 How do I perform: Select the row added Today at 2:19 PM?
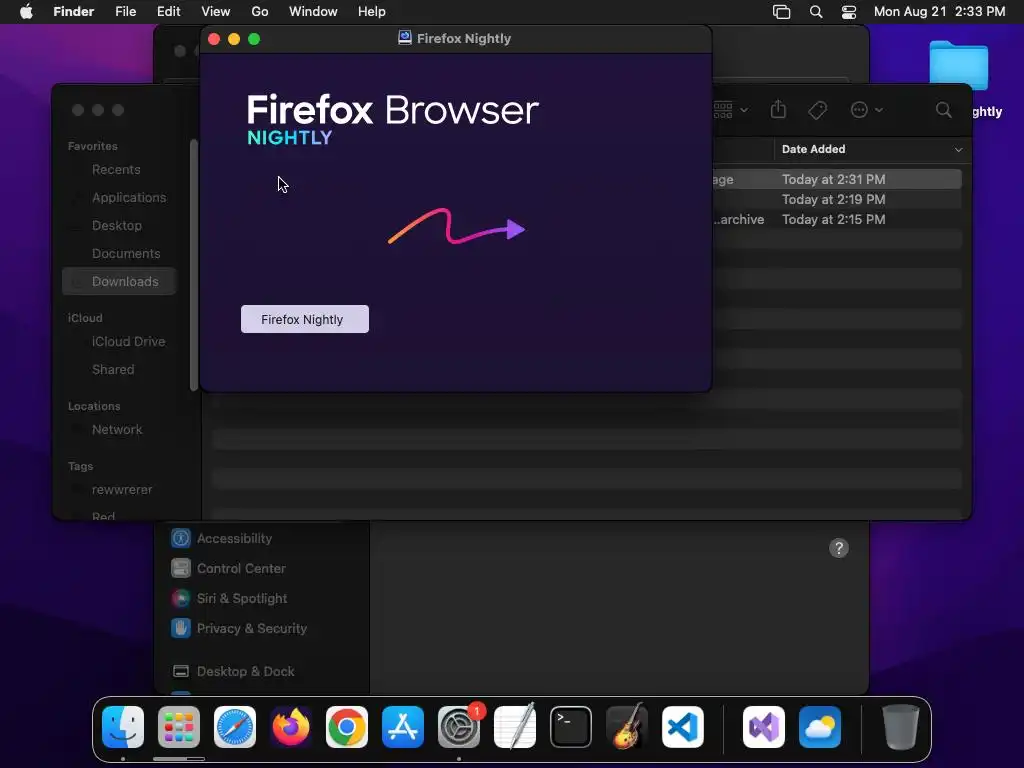click(x=837, y=200)
